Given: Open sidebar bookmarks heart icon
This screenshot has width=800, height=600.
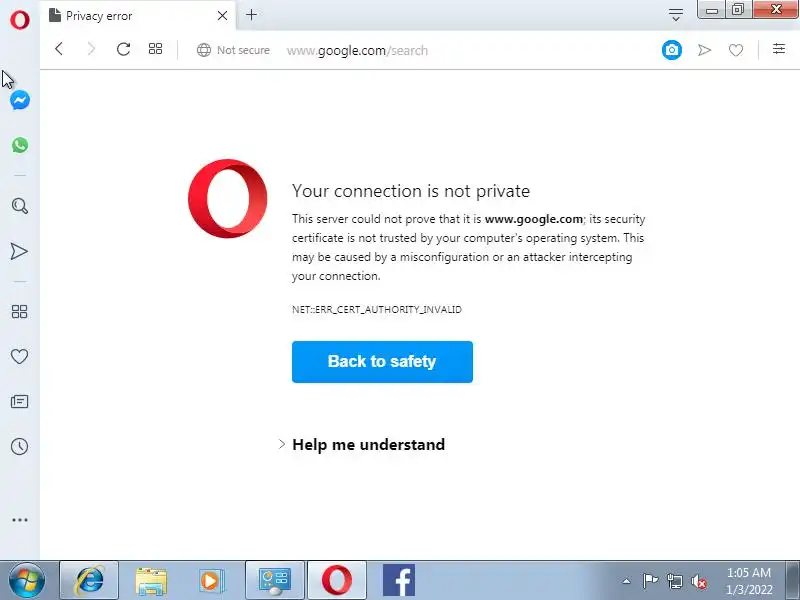Looking at the screenshot, I should tap(19, 356).
